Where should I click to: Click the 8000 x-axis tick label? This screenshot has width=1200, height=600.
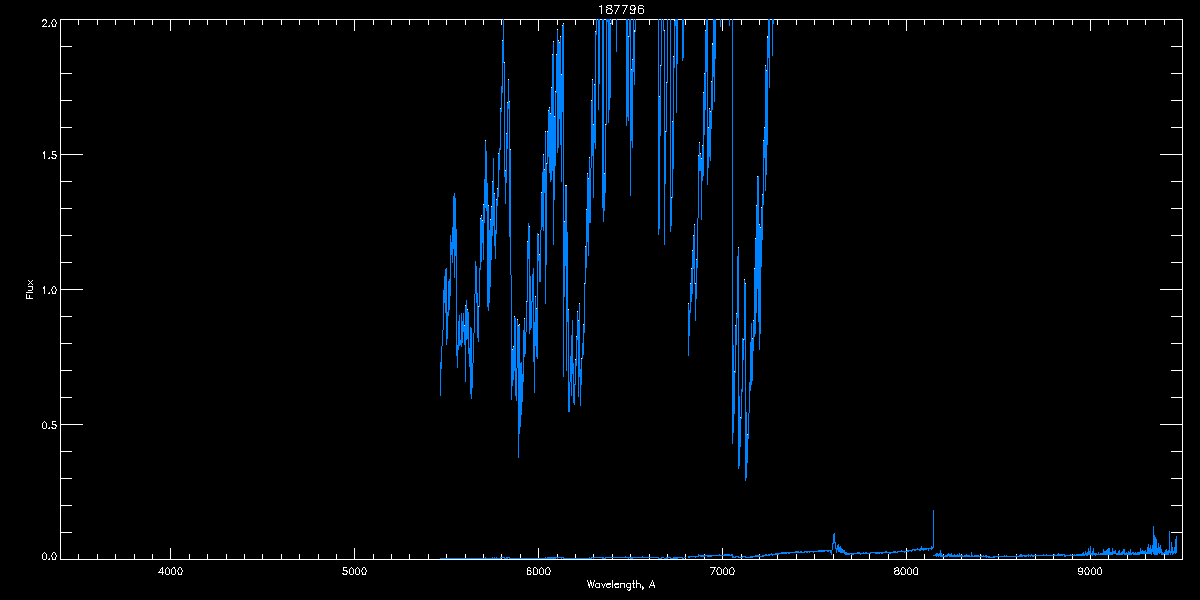coord(906,571)
